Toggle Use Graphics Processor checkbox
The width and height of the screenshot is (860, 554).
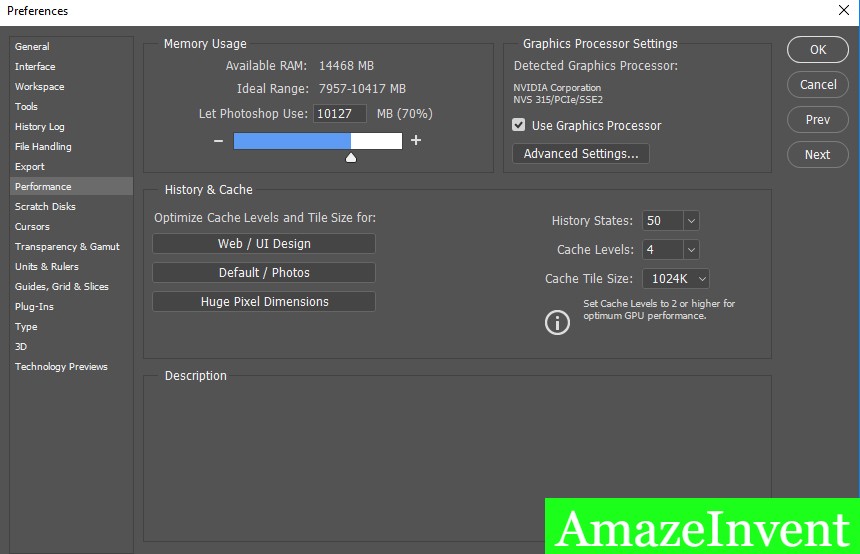pos(518,125)
